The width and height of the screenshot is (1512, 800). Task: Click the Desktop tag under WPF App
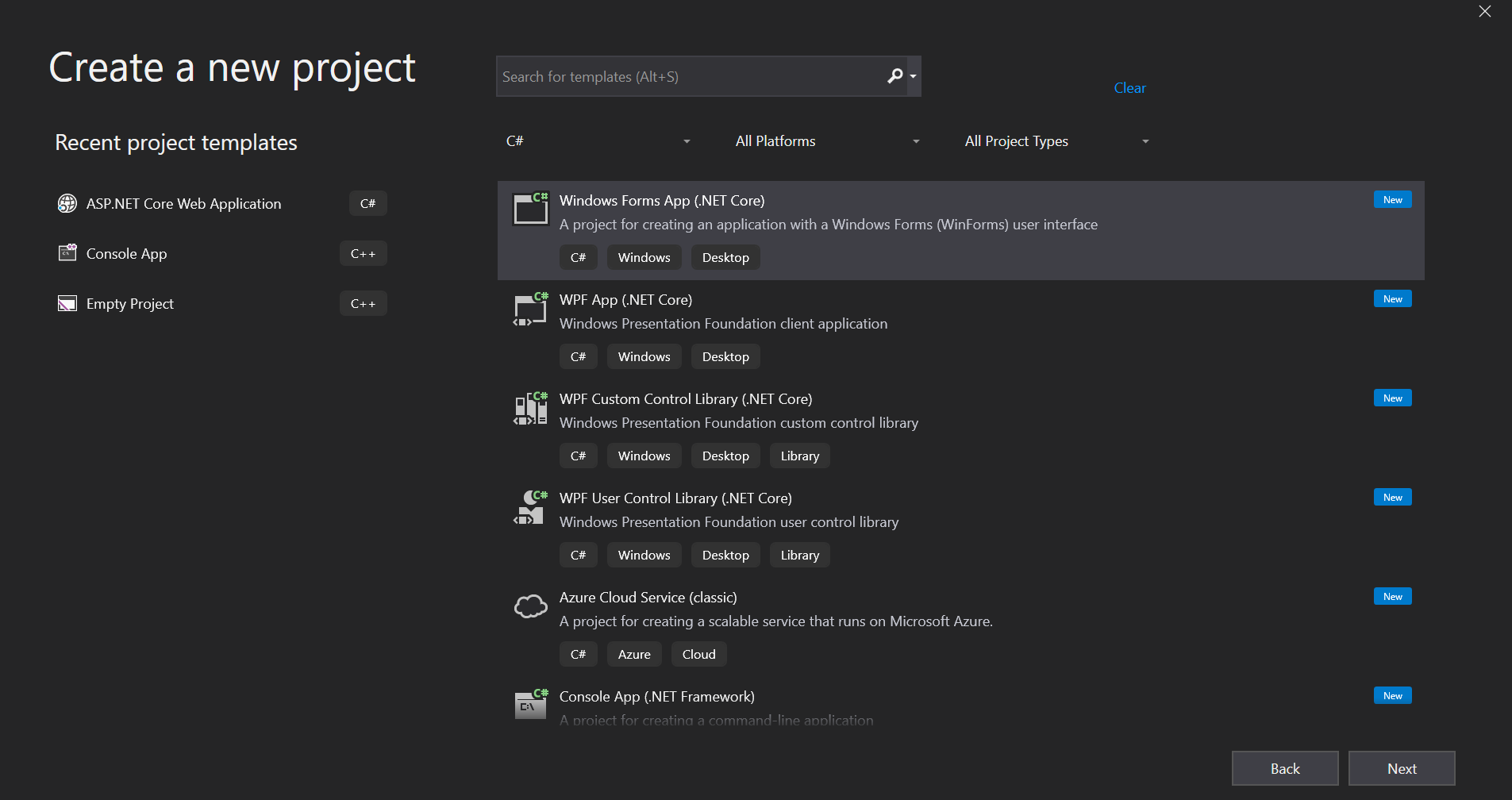[725, 357]
